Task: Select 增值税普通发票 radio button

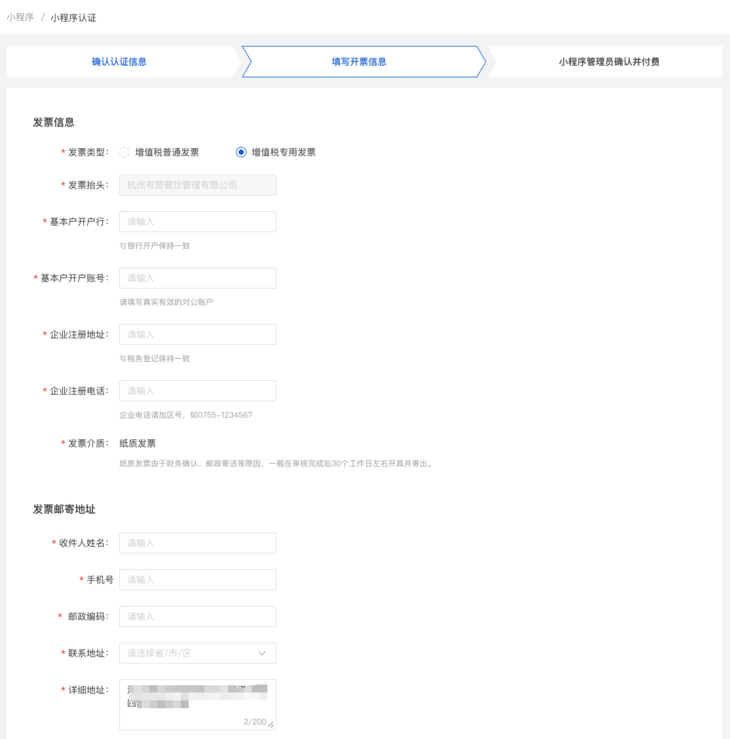Action: pyautogui.click(x=124, y=152)
